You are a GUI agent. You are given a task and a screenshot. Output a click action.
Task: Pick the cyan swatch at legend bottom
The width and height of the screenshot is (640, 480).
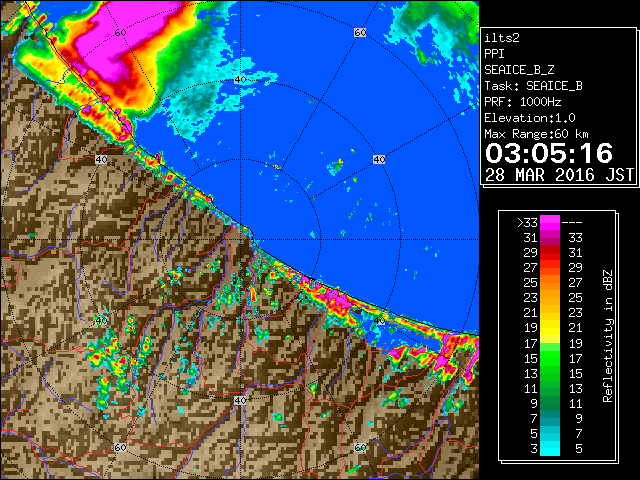pyautogui.click(x=550, y=448)
